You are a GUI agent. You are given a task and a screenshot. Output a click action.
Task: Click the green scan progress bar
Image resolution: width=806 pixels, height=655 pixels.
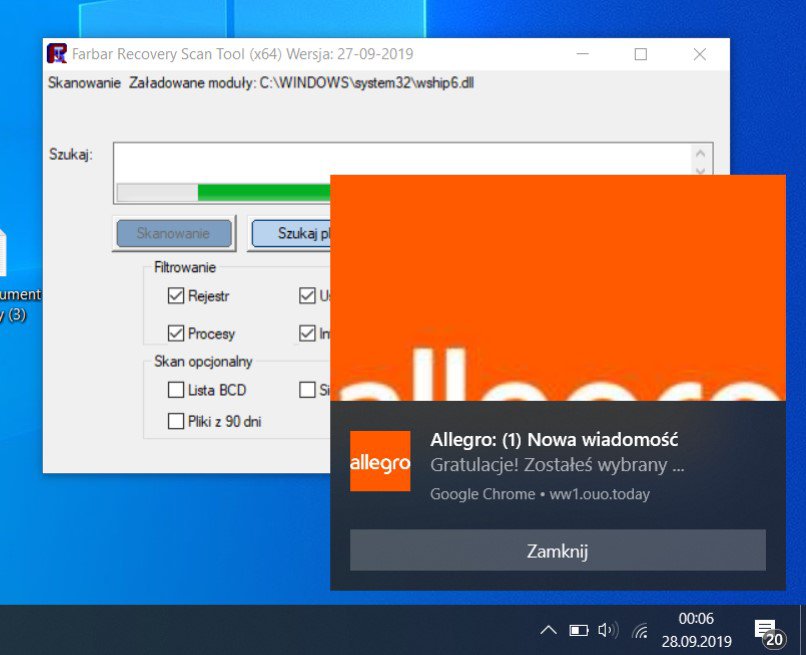click(224, 192)
